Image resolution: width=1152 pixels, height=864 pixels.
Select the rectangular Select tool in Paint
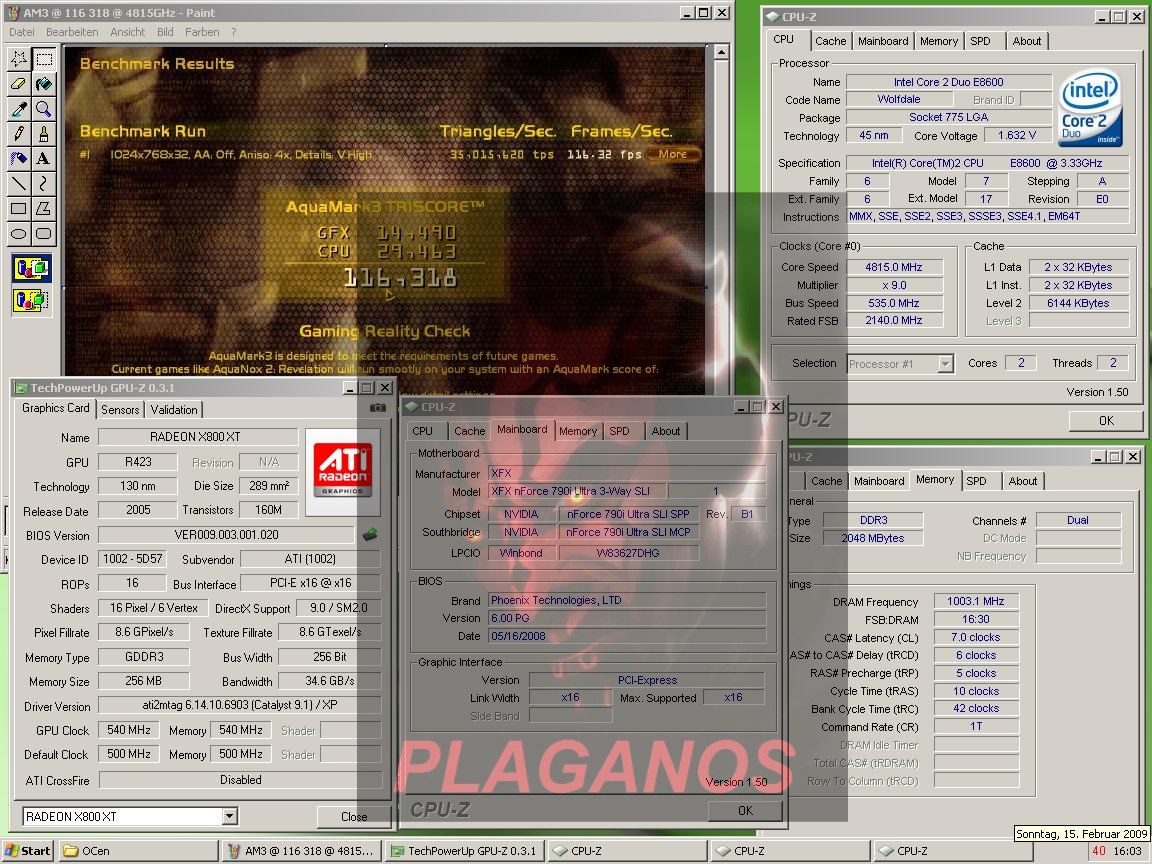44,59
